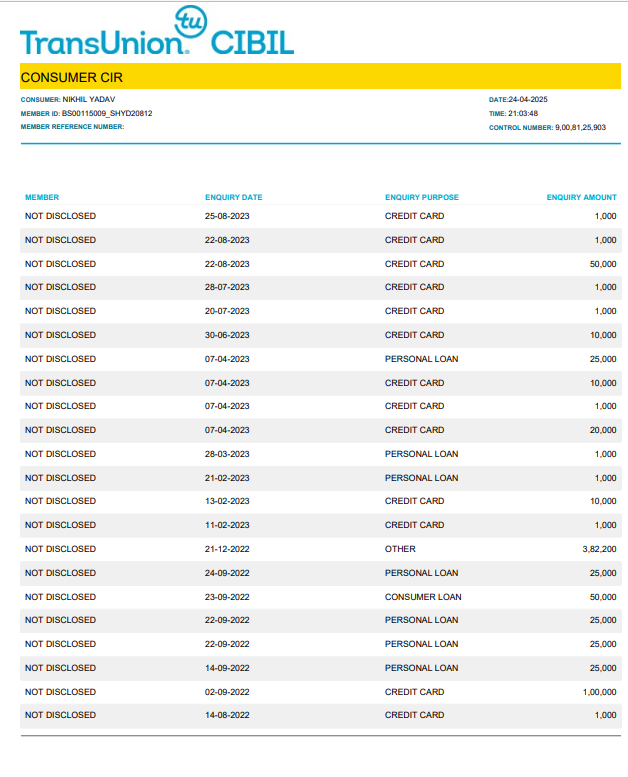This screenshot has width=628, height=777.
Task: Click the MEMBER column header
Action: coord(42,197)
